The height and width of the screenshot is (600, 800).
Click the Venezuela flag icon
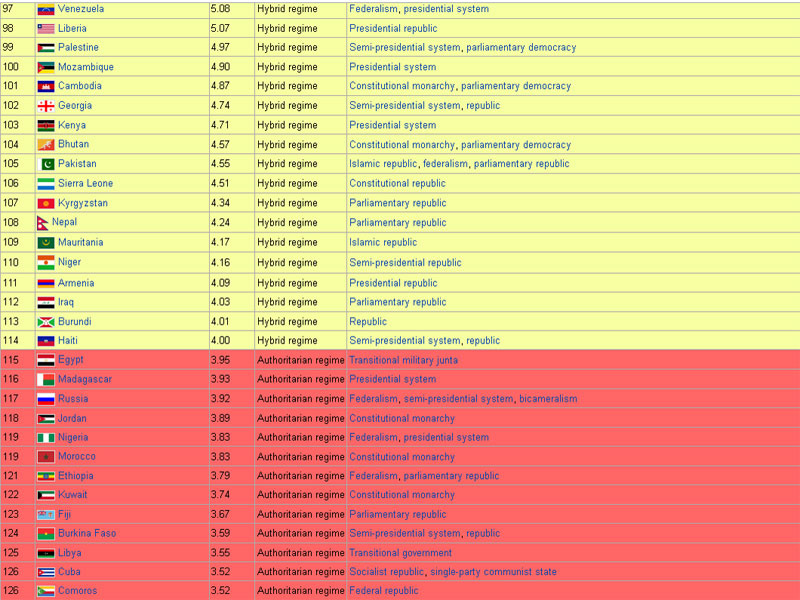pyautogui.click(x=45, y=9)
